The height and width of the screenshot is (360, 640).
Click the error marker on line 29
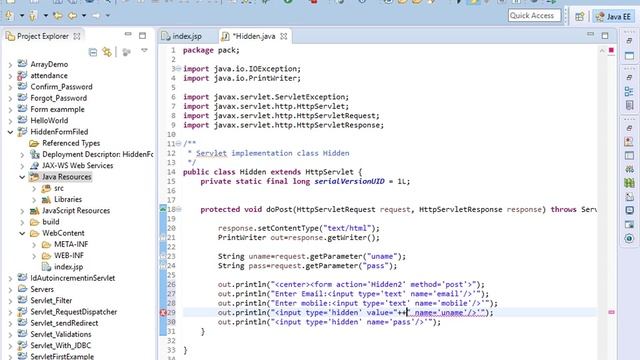pyautogui.click(x=162, y=313)
